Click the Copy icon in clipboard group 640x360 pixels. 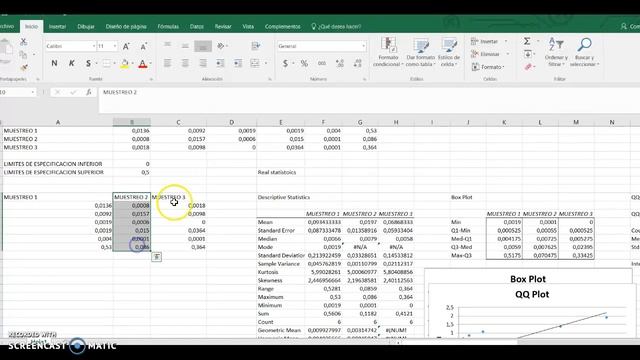pyautogui.click(x=23, y=54)
